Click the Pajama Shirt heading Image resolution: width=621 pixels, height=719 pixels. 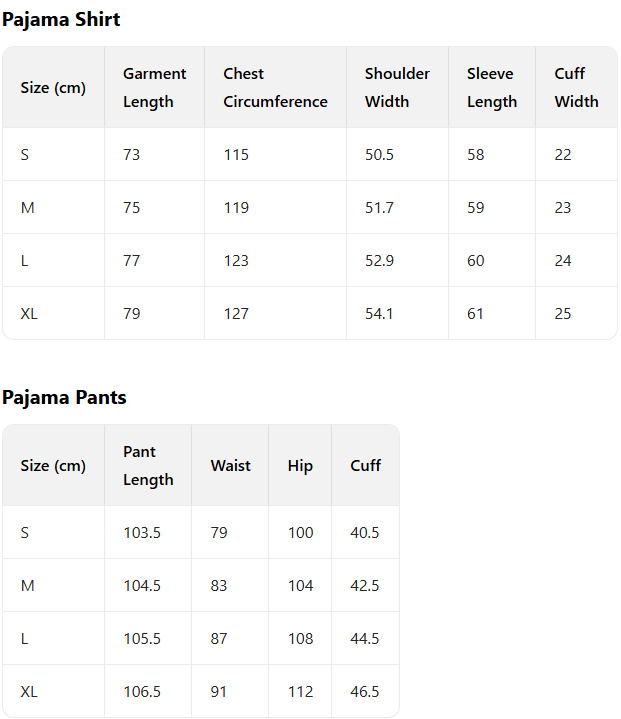(x=61, y=19)
